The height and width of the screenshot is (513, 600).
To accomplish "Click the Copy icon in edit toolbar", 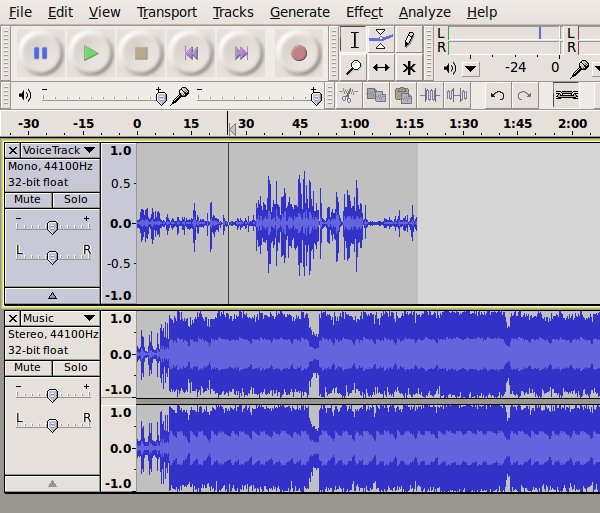I will point(376,95).
